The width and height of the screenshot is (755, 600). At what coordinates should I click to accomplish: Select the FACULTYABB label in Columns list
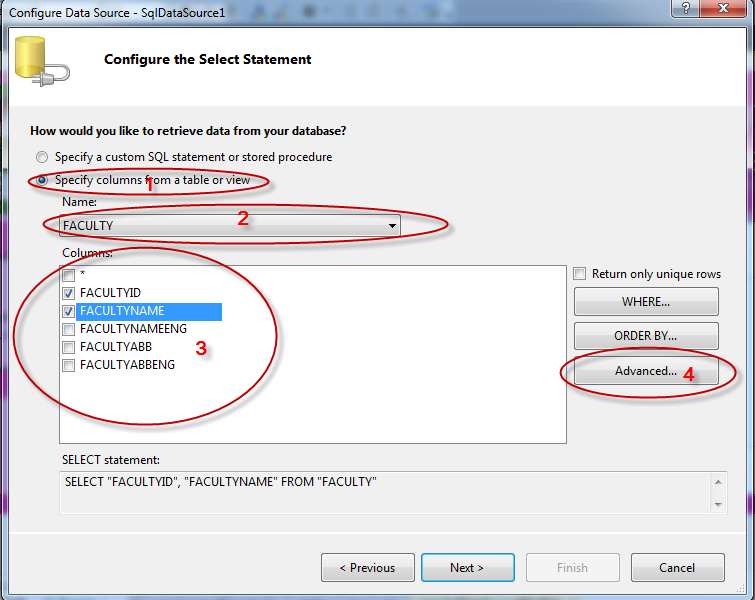(116, 347)
